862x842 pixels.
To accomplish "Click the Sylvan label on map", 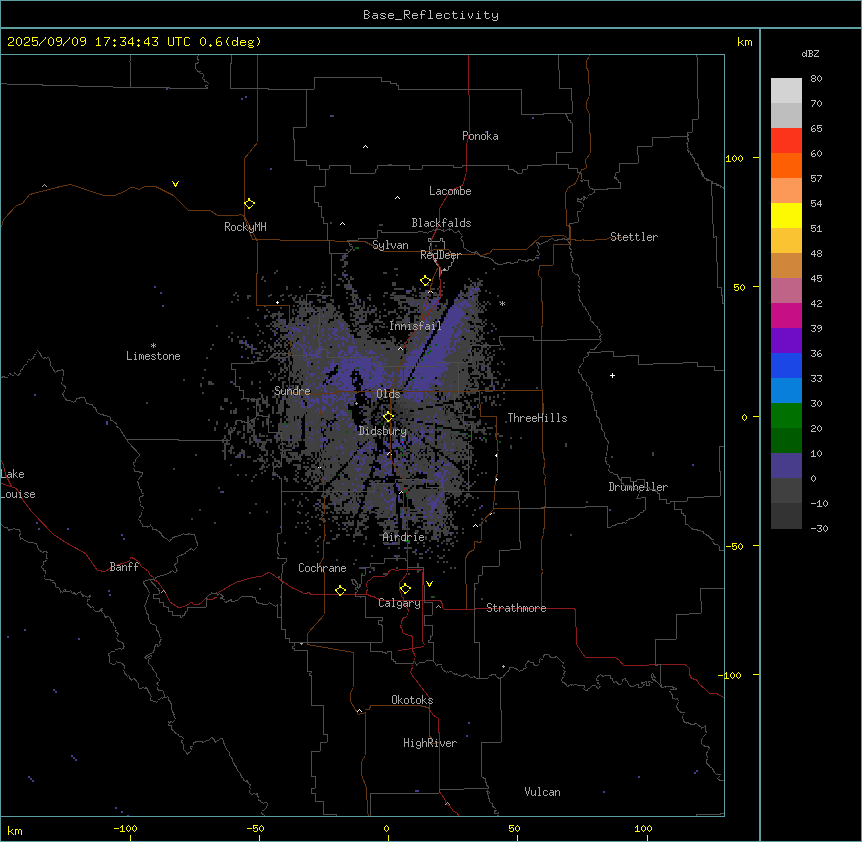I will [x=390, y=245].
